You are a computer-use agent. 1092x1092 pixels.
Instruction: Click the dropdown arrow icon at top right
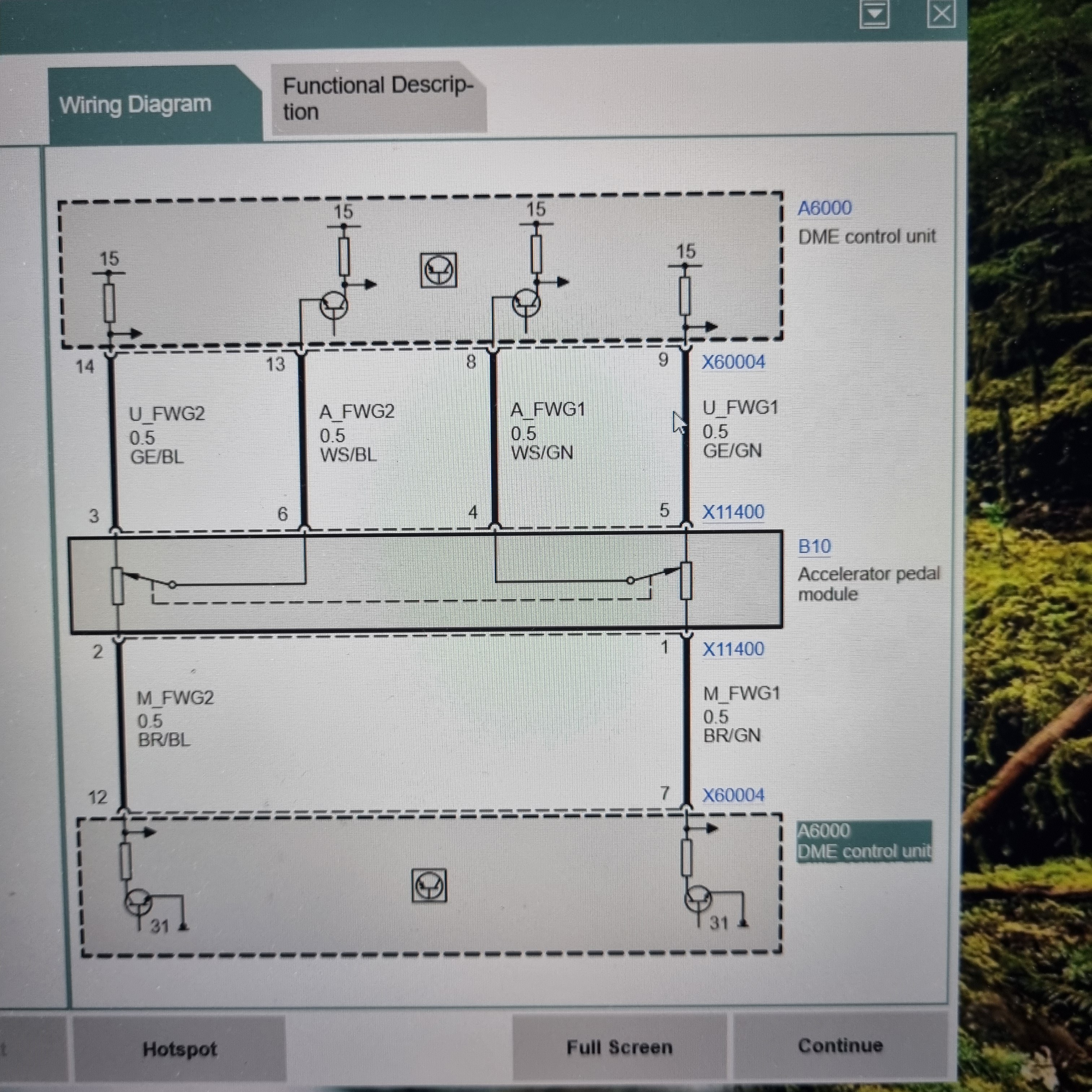[x=874, y=14]
